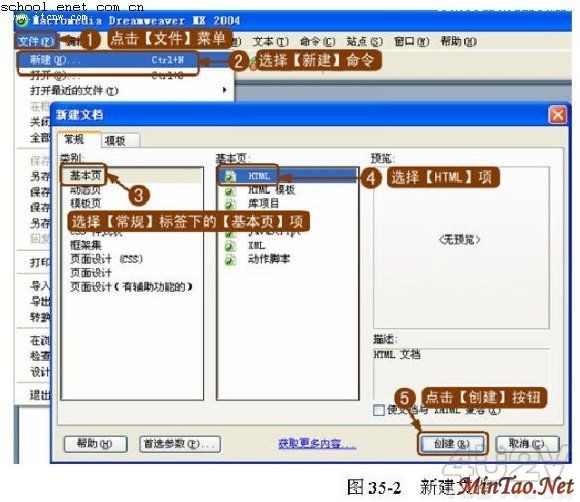Screen dimensions: 580x502
Task: Select 模板页 in the category list
Action: [85, 203]
